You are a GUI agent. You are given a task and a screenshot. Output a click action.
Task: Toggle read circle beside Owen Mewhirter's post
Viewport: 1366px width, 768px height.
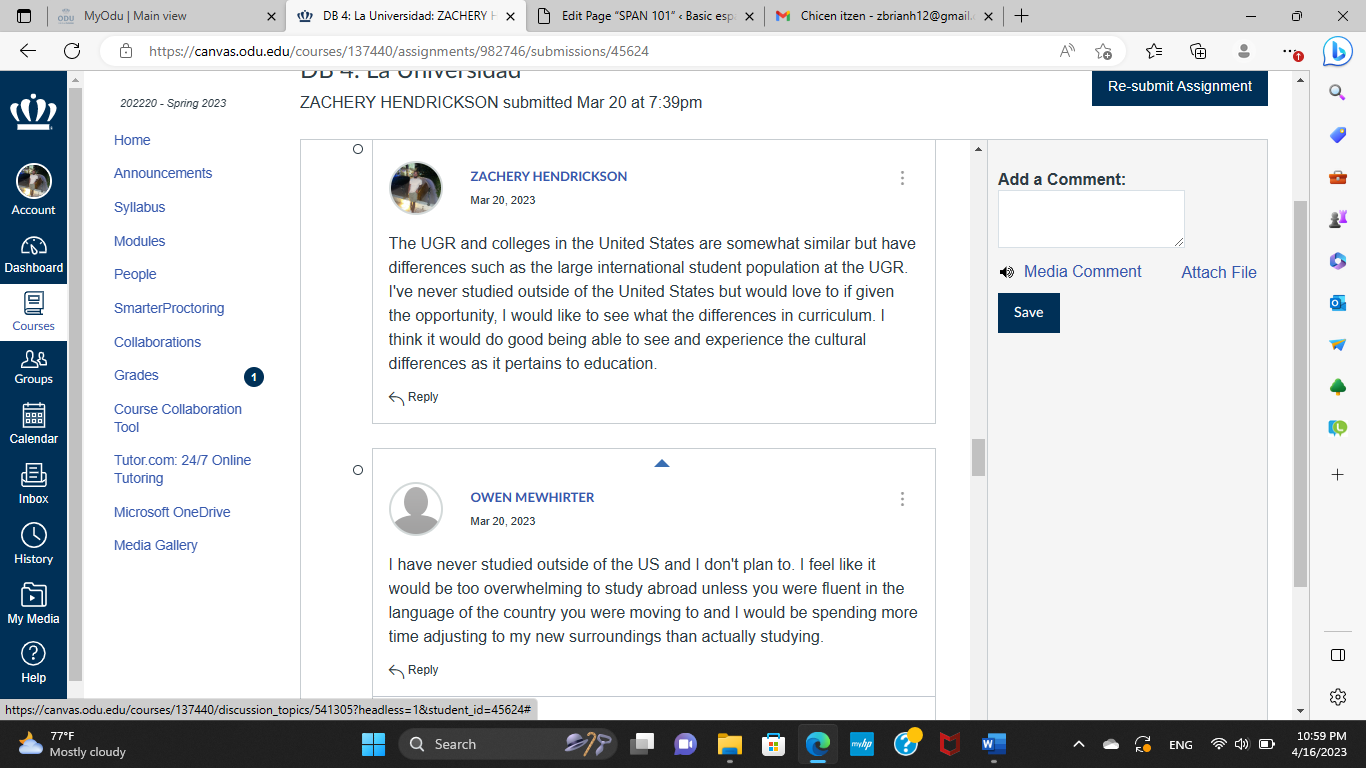(x=358, y=470)
